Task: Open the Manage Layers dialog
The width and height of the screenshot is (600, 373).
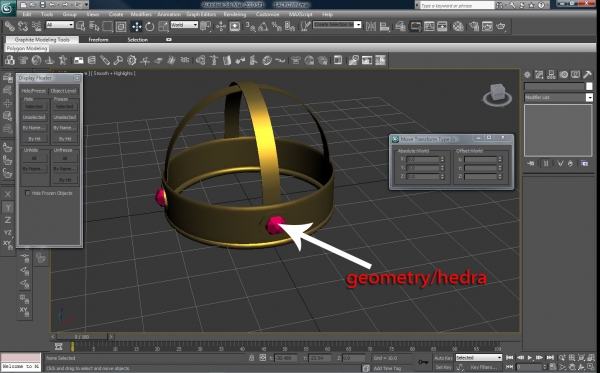Action: tap(400, 26)
